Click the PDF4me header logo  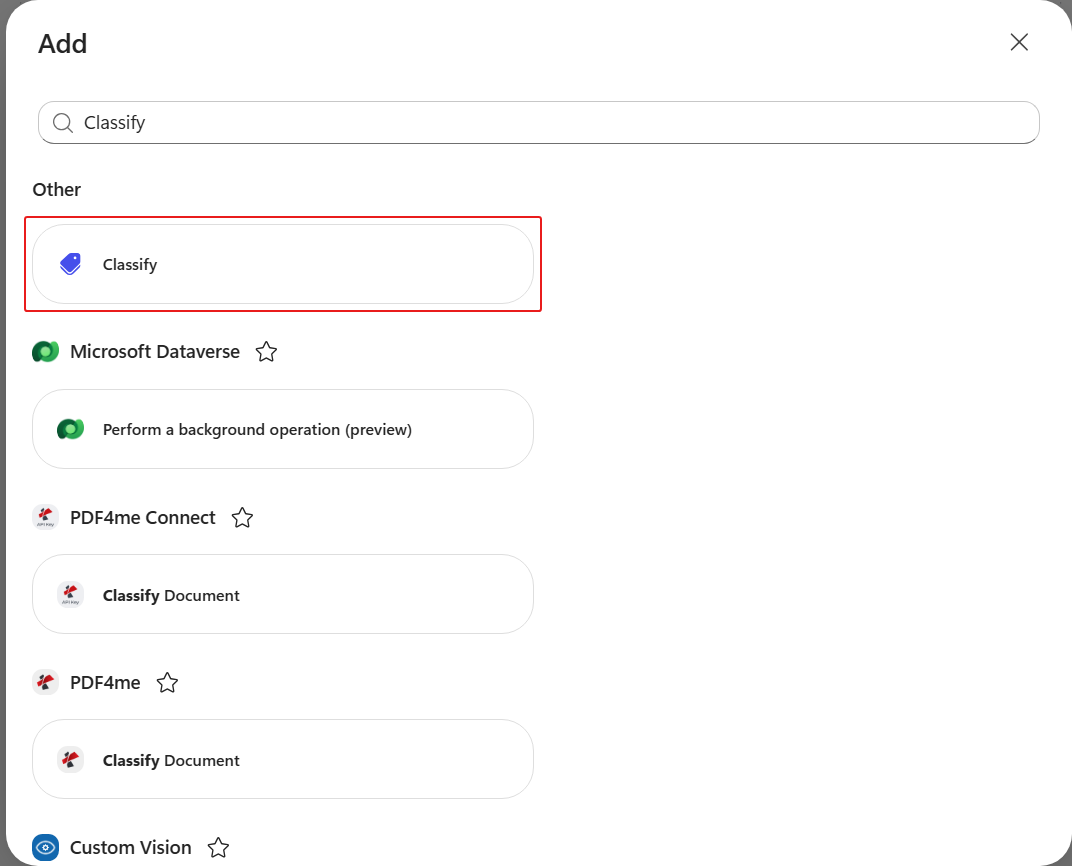pyautogui.click(x=46, y=682)
